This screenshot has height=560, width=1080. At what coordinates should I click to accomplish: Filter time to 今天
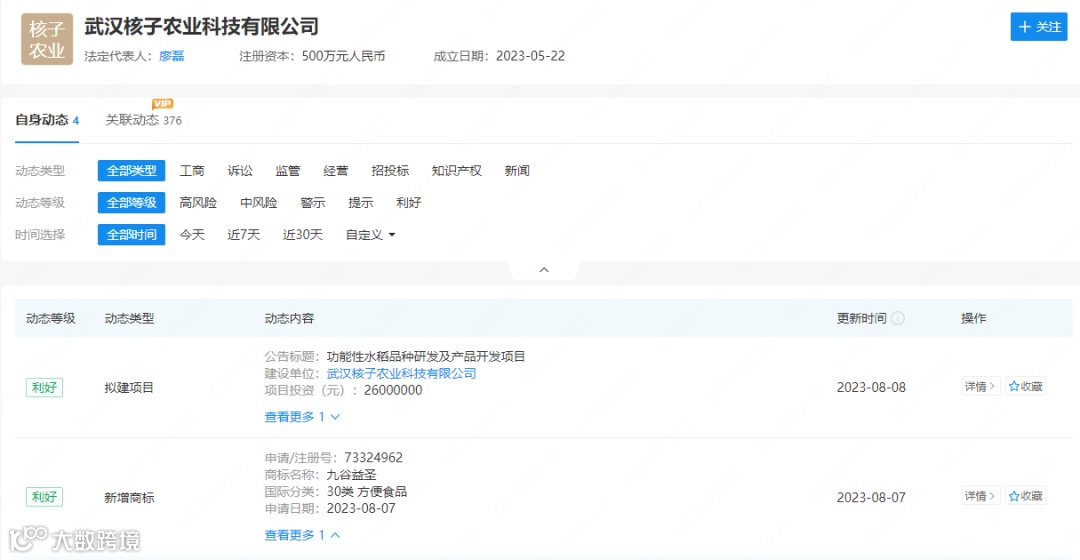tap(192, 235)
